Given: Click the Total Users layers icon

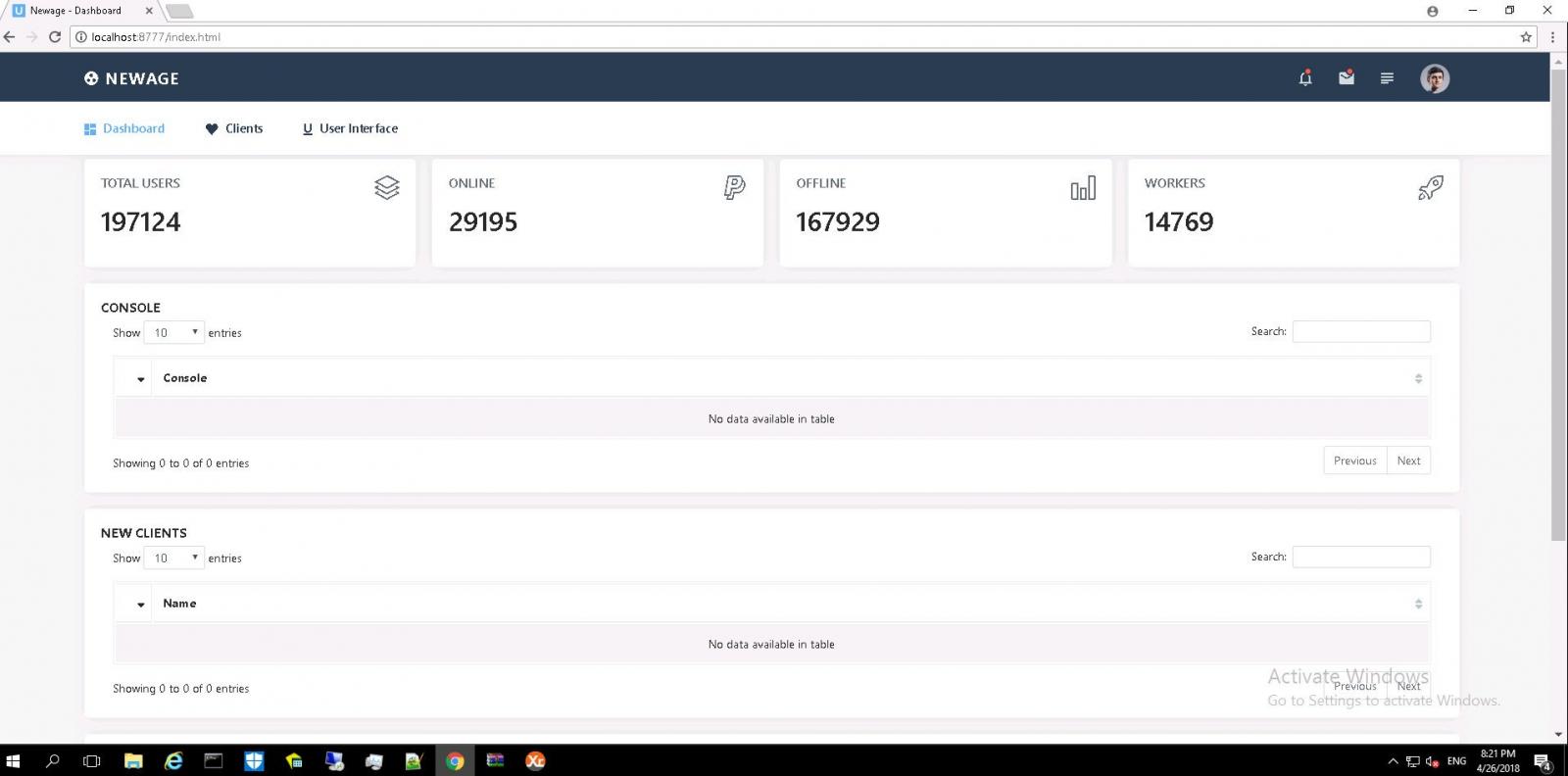Looking at the screenshot, I should tap(387, 187).
